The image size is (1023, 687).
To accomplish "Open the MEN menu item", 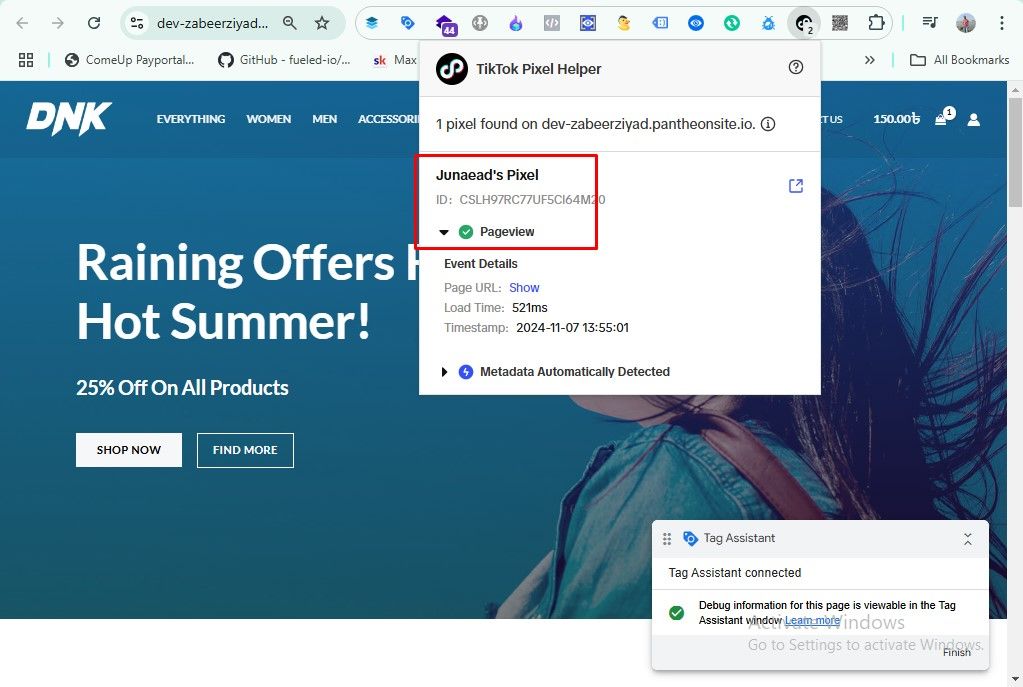I will pyautogui.click(x=324, y=119).
